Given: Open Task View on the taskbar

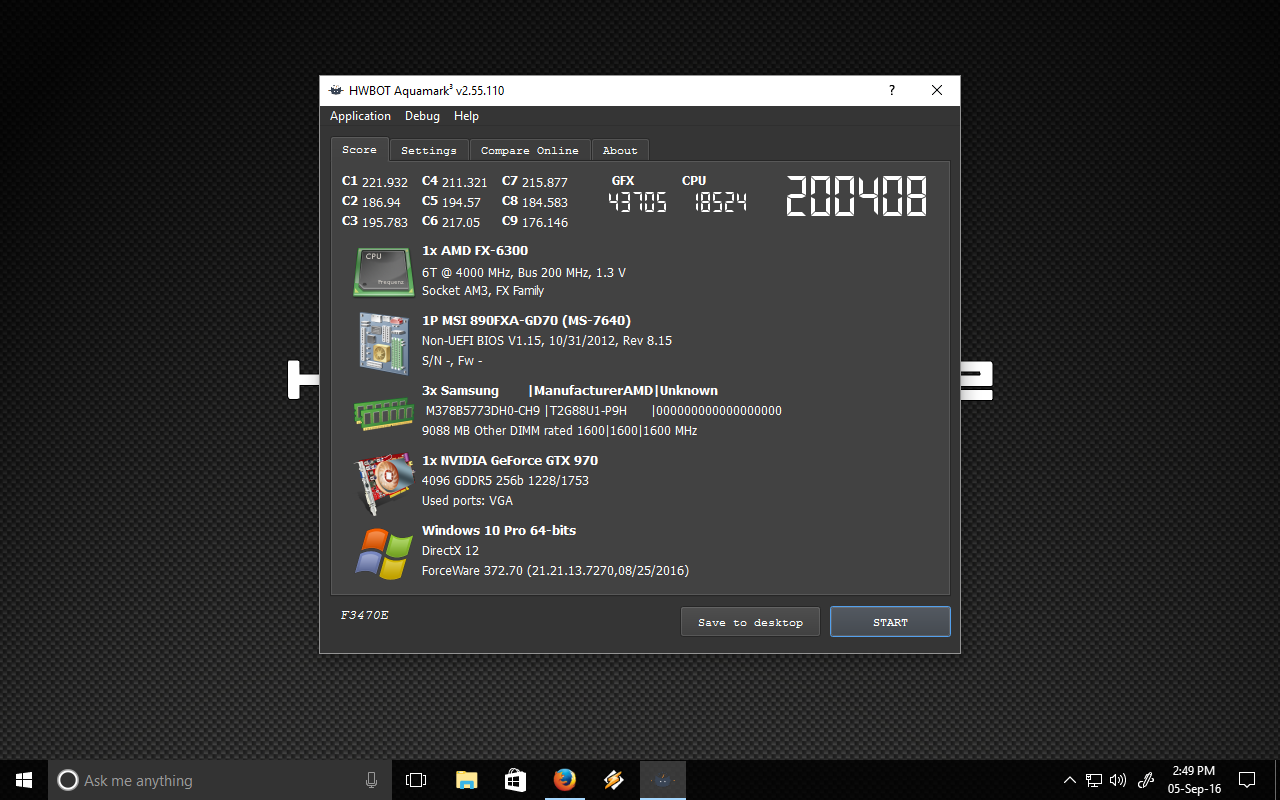Looking at the screenshot, I should coord(416,780).
